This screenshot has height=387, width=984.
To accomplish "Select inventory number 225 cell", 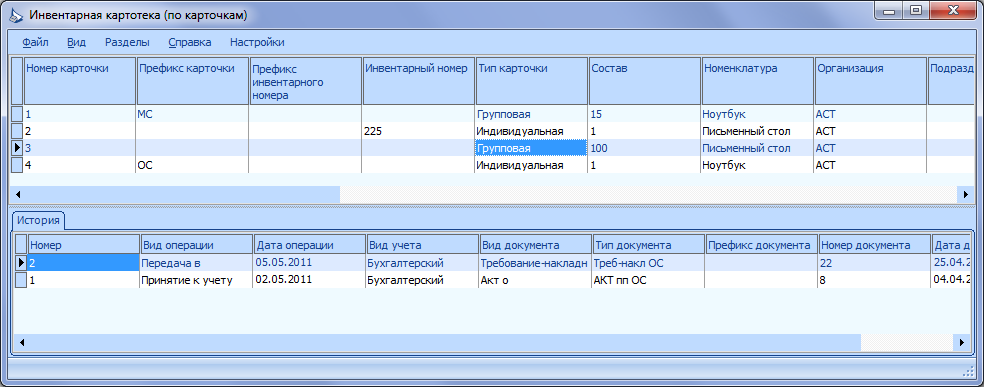I will click(419, 131).
